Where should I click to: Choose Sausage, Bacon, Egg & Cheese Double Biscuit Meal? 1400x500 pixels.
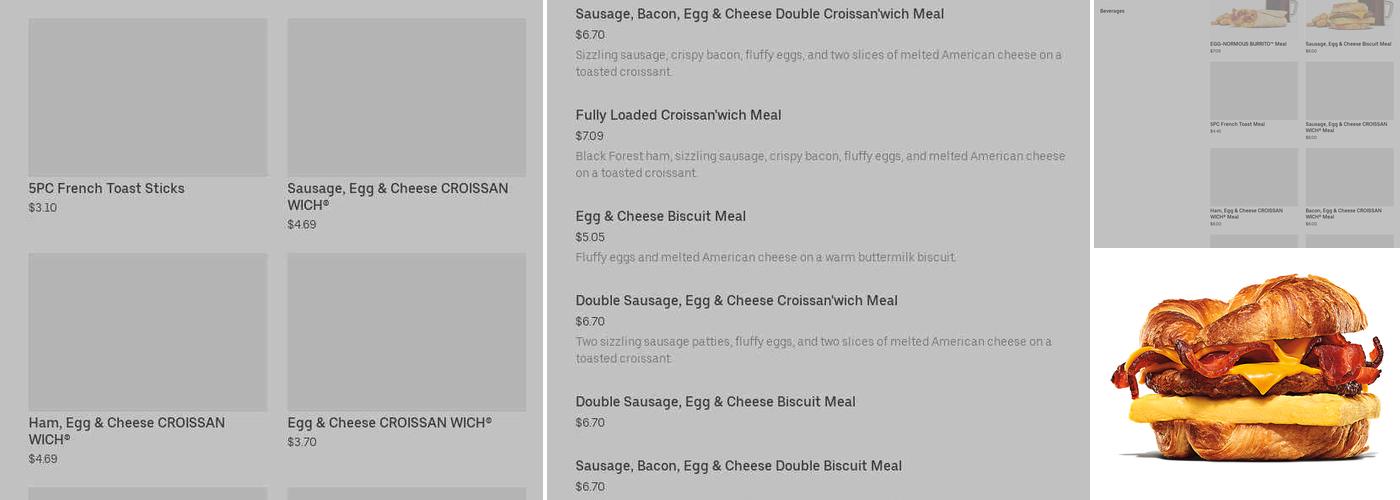[738, 465]
